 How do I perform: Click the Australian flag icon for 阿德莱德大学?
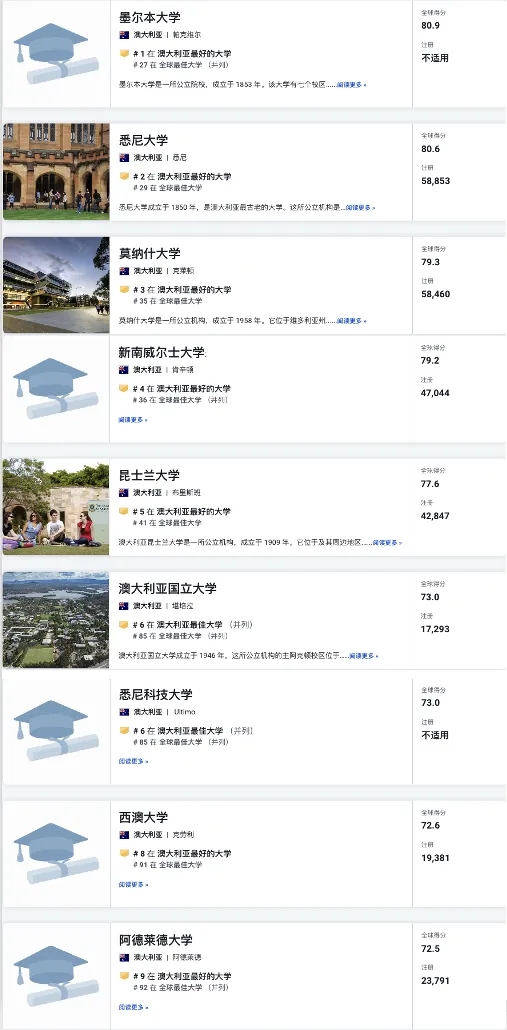pos(124,958)
